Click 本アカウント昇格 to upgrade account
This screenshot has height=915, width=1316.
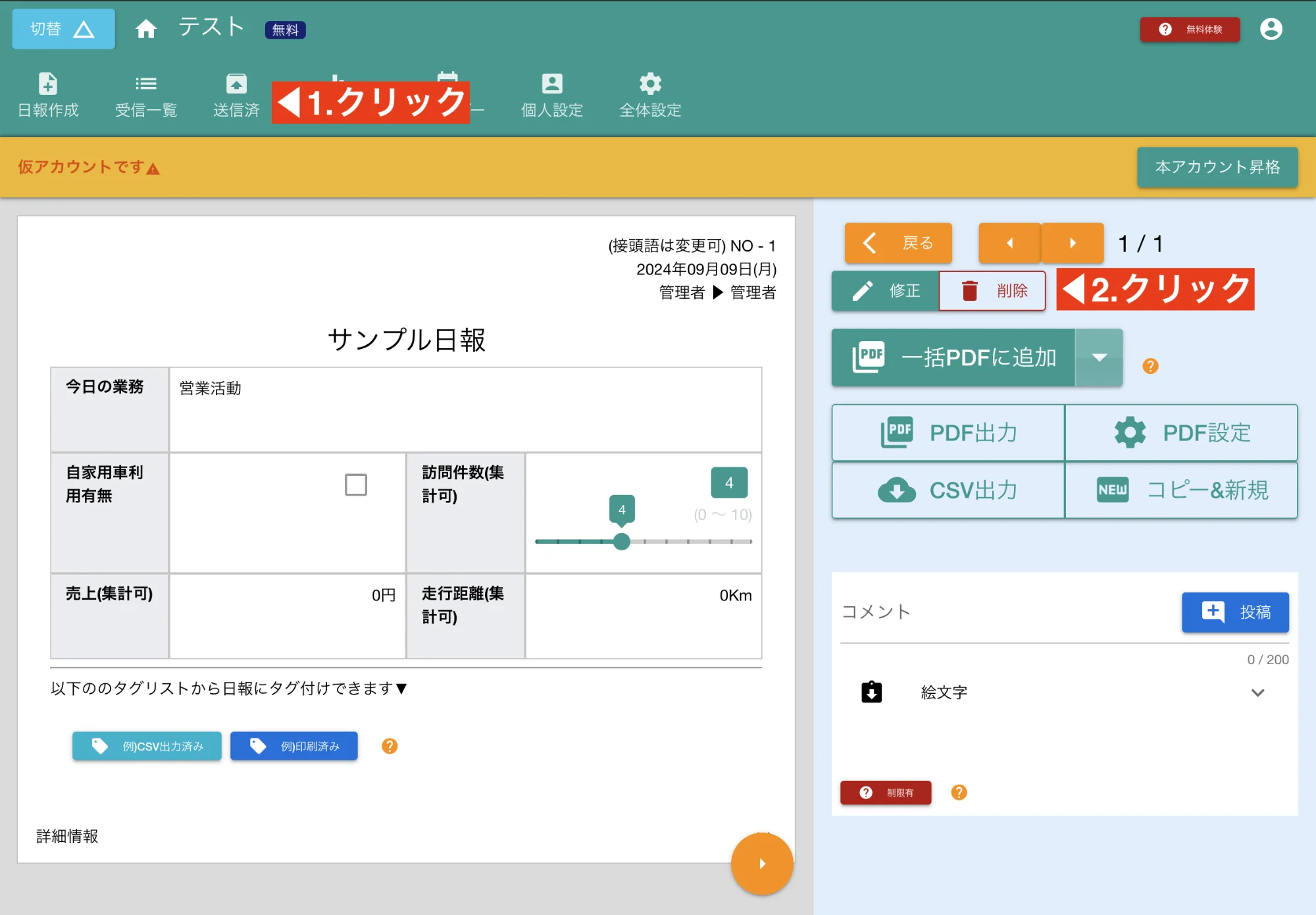click(1217, 167)
